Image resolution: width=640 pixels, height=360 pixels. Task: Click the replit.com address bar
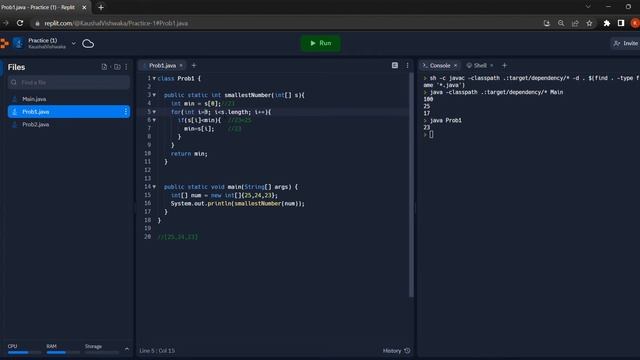point(286,23)
